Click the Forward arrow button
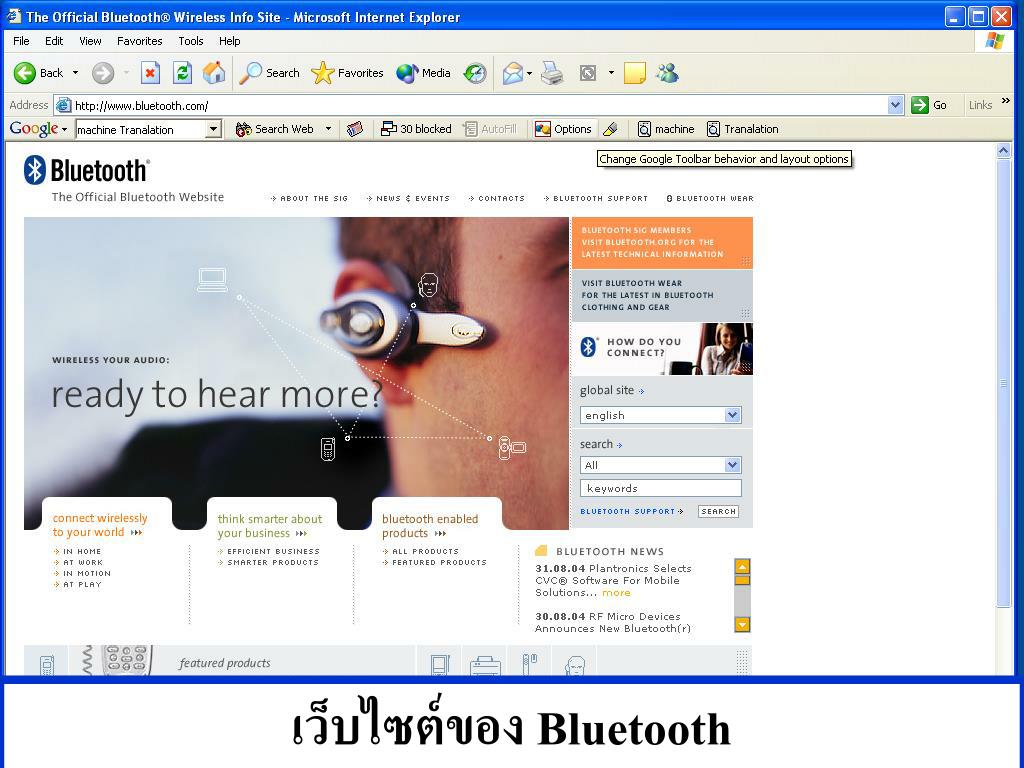Screen dimensions: 1024x768 (x=103, y=73)
